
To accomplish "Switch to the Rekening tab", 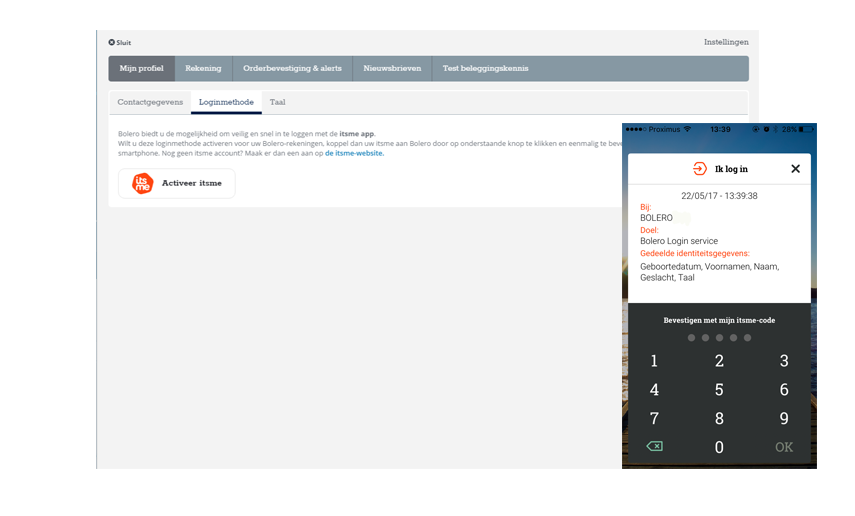I will click(x=203, y=69).
